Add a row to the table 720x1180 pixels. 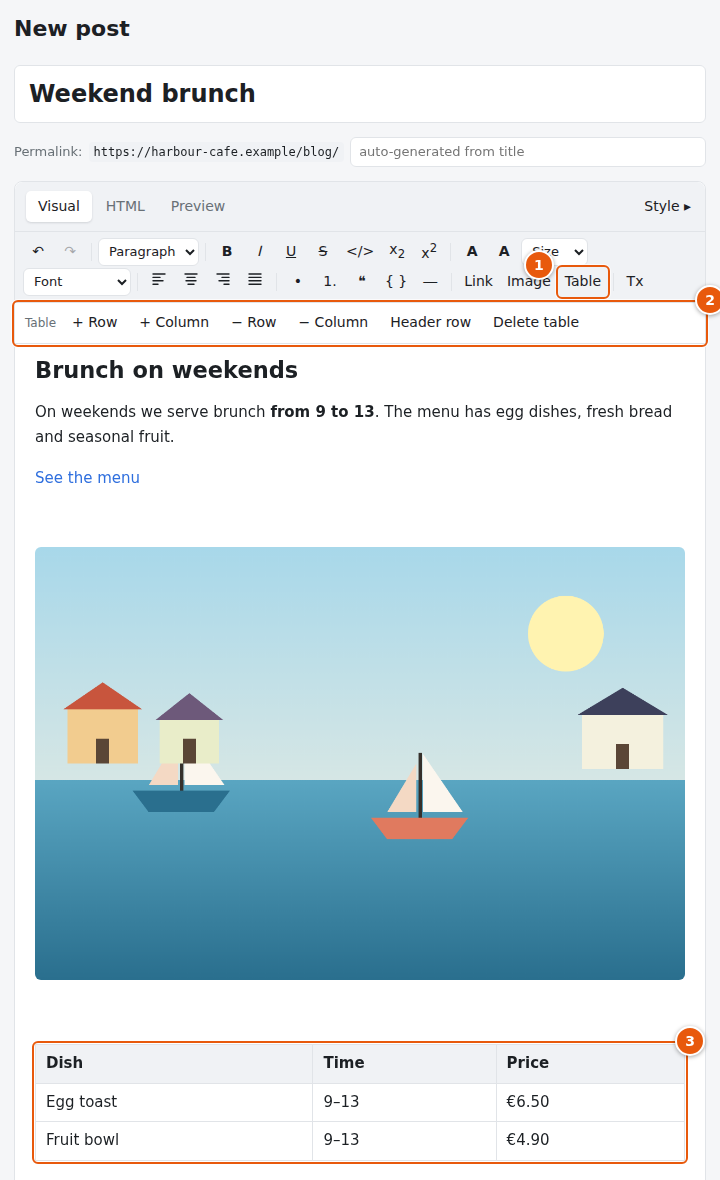click(x=95, y=322)
